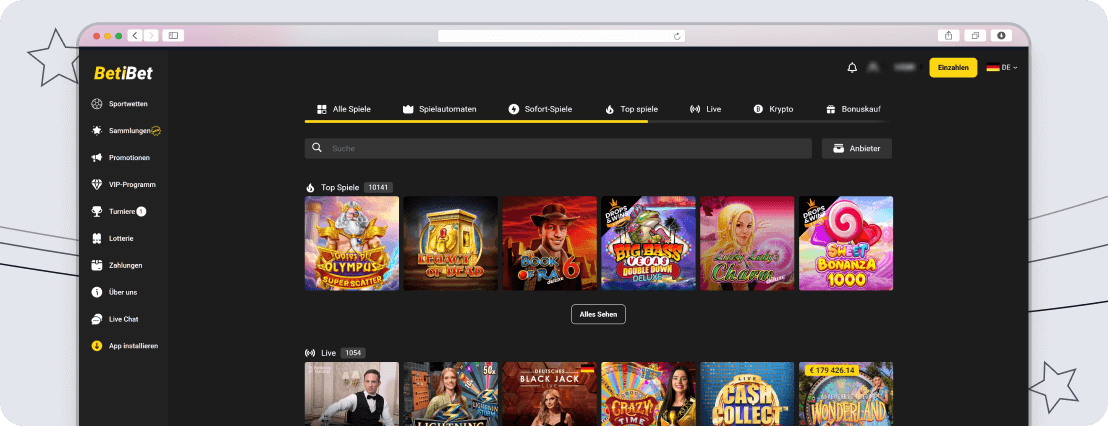This screenshot has width=1108, height=426.
Task: Click the browser downloads icon
Action: pyautogui.click(x=1001, y=35)
